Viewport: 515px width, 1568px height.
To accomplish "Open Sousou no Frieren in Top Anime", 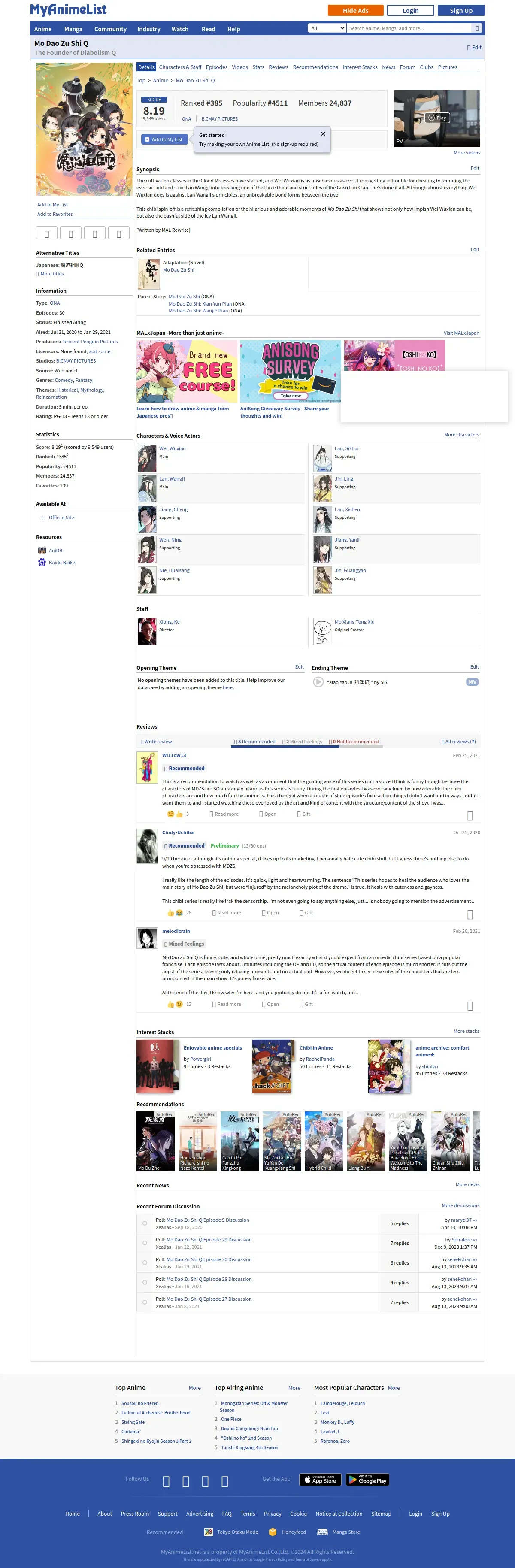I will 140,1403.
